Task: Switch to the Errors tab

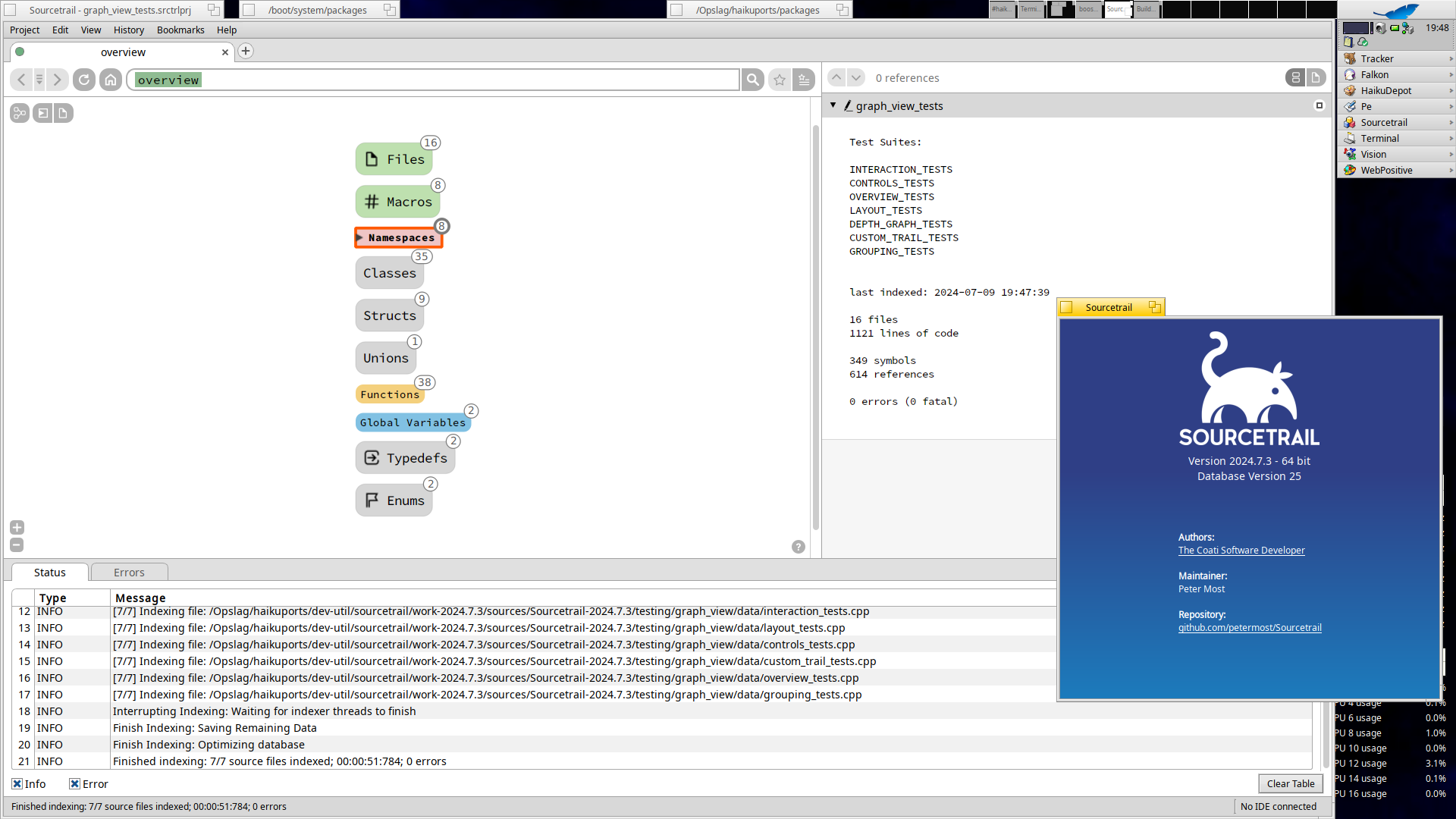Action: [x=129, y=573]
